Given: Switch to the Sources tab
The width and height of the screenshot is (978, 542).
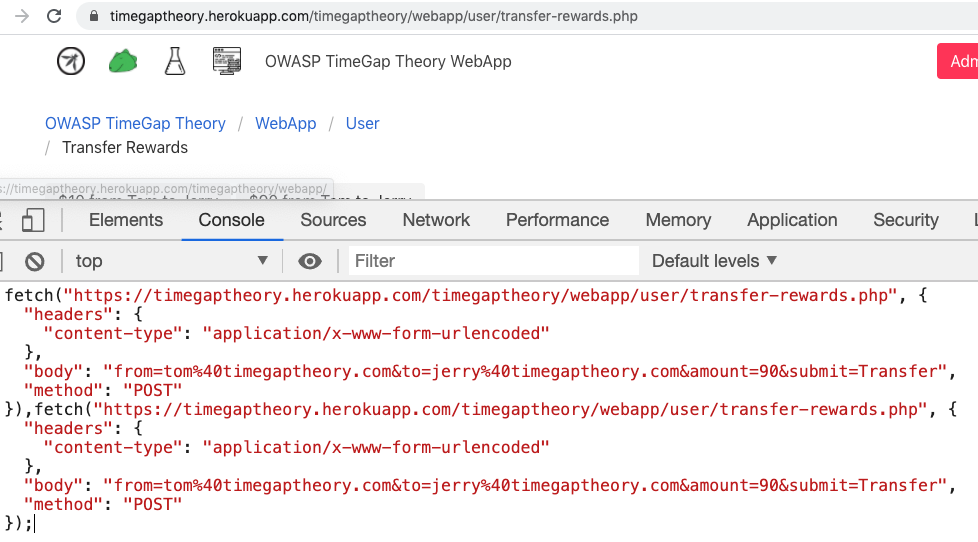Looking at the screenshot, I should [333, 220].
